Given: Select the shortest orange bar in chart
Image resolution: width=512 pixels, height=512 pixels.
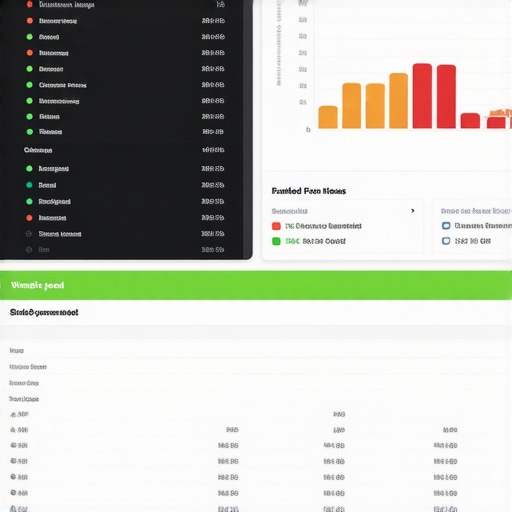Looking at the screenshot, I should tap(328, 117).
